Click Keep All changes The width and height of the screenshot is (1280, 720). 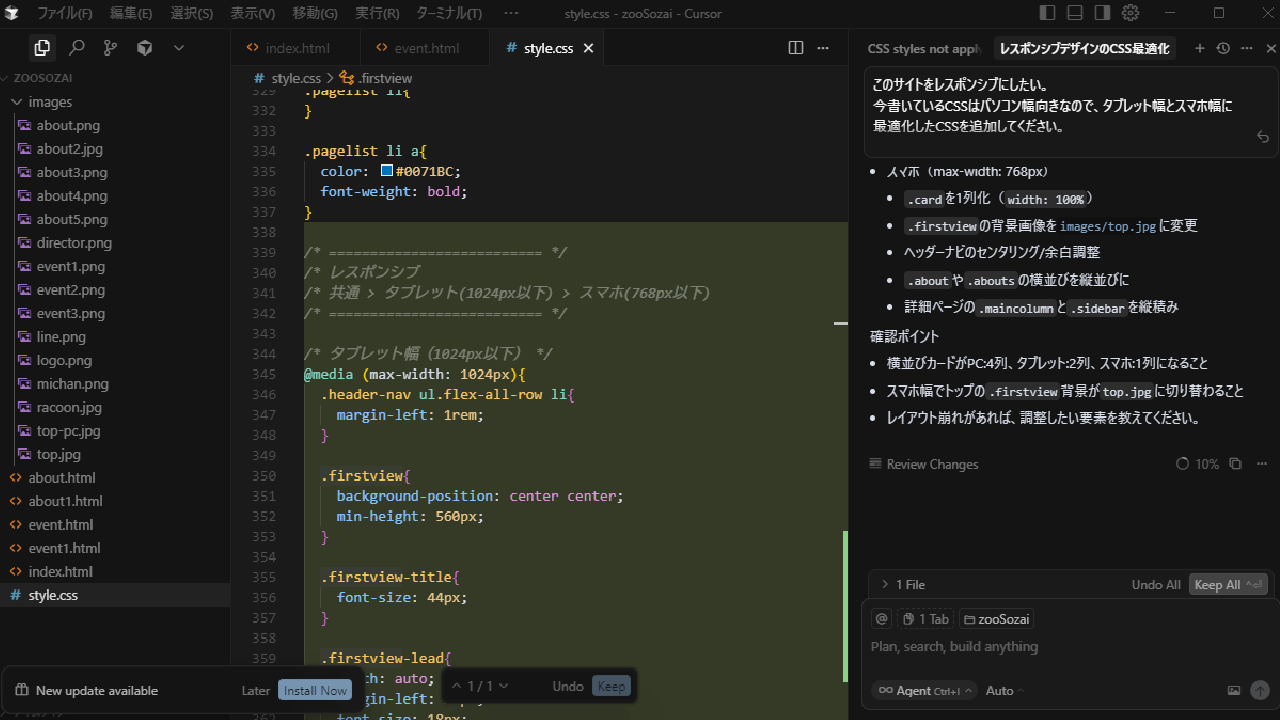(1229, 585)
